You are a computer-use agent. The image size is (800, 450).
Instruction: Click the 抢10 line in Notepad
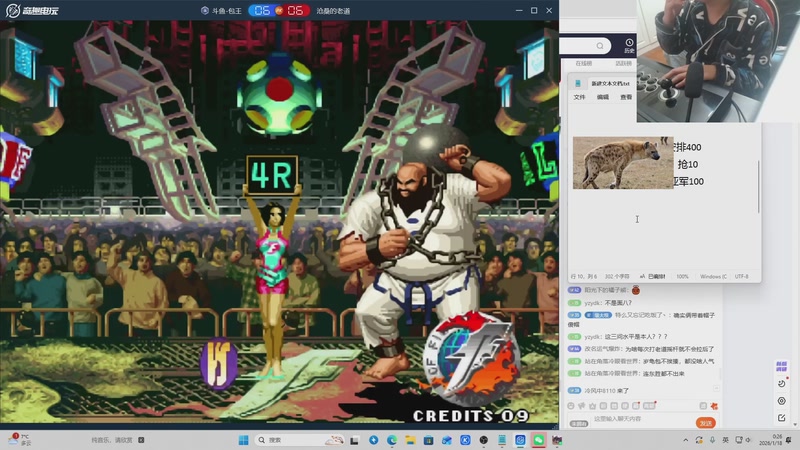point(687,164)
